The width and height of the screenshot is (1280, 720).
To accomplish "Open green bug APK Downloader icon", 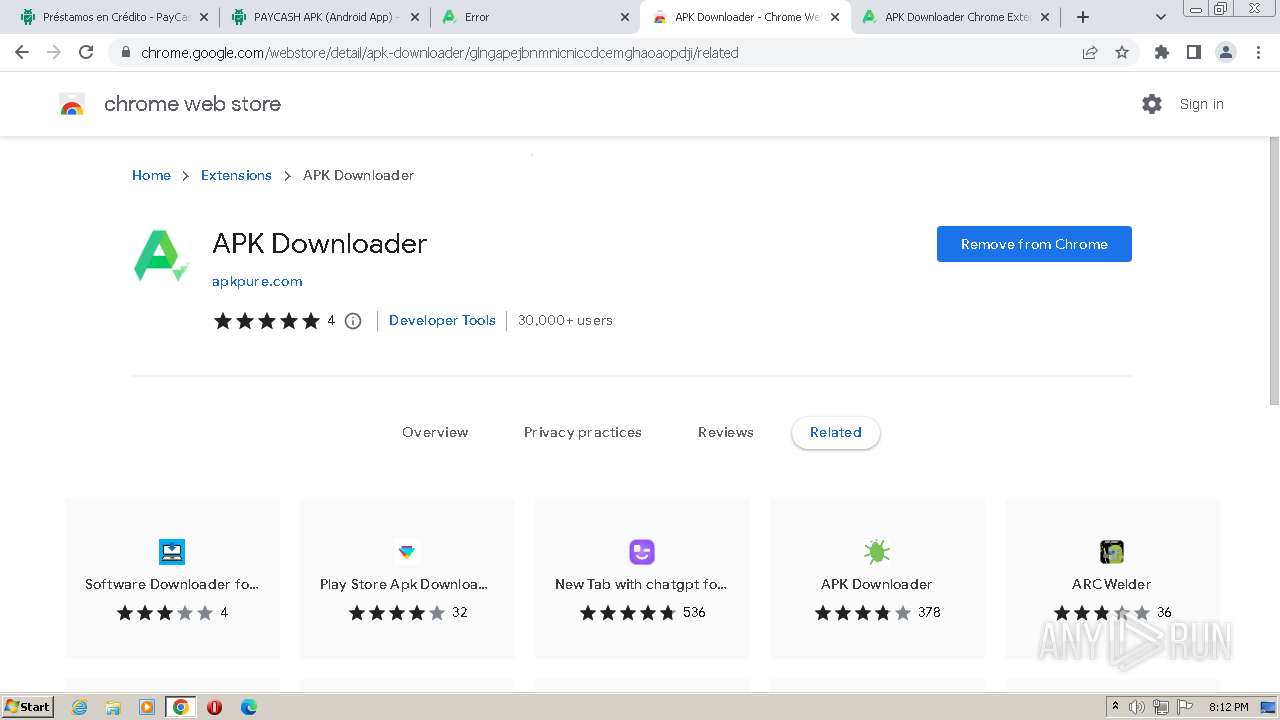I will (877, 552).
